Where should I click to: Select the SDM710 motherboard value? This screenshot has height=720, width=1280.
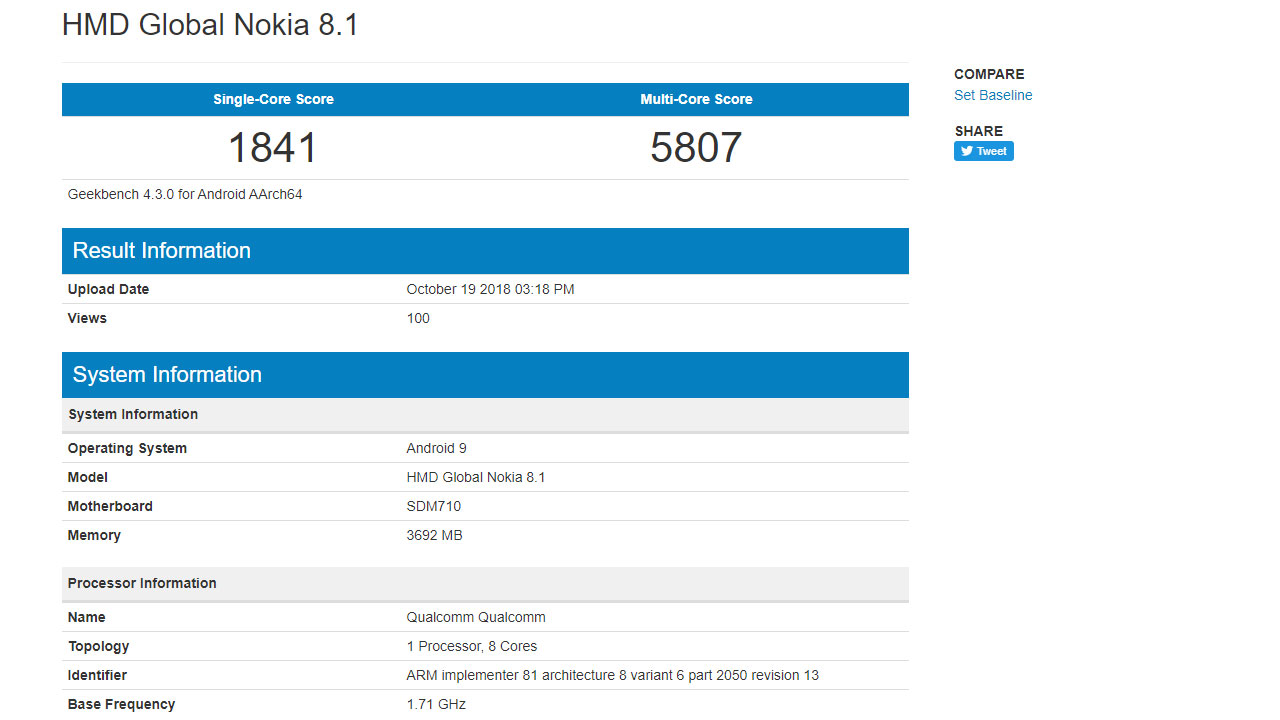pyautogui.click(x=434, y=506)
